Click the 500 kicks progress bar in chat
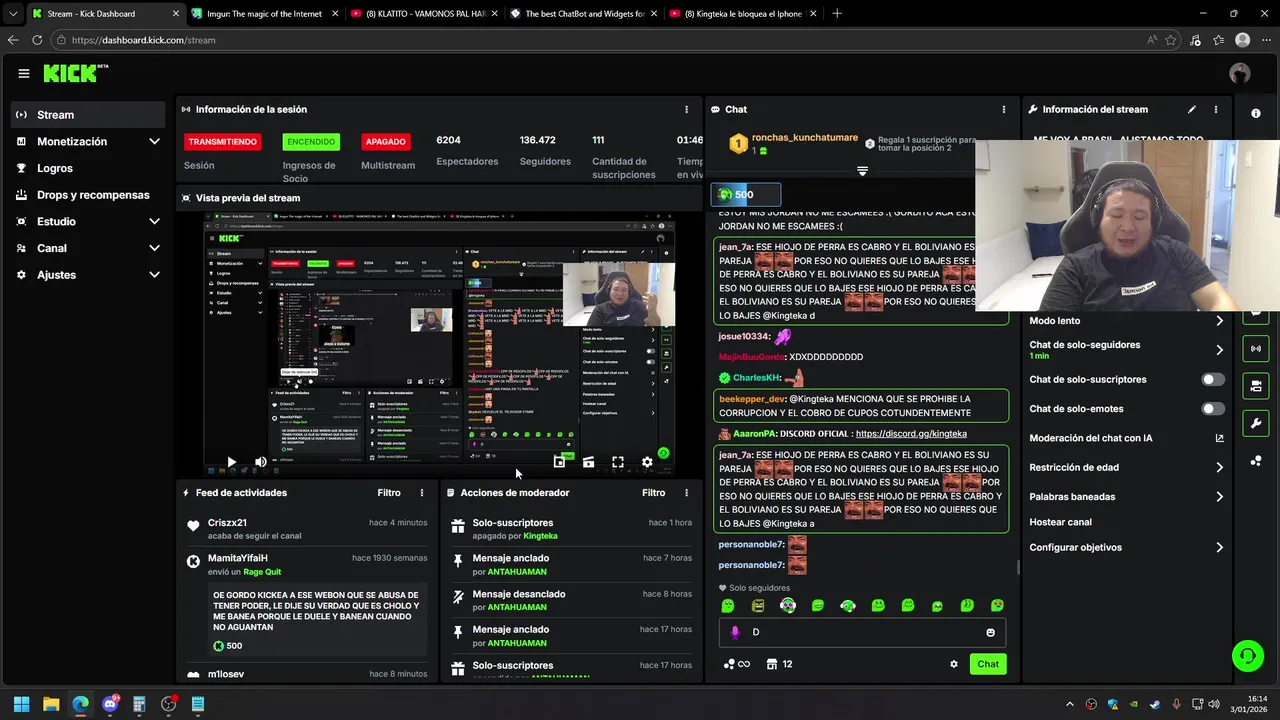Image resolution: width=1280 pixels, height=720 pixels. [x=746, y=195]
